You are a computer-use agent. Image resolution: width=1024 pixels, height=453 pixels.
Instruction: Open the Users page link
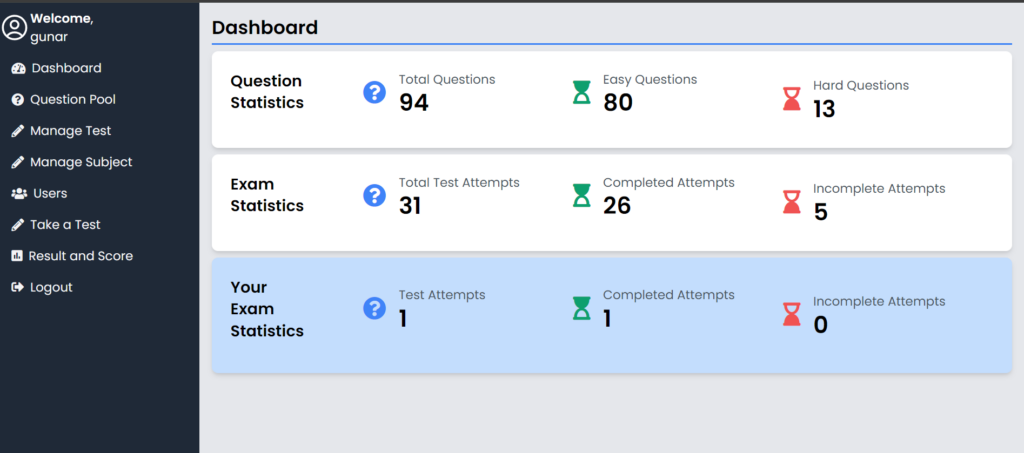pyautogui.click(x=50, y=193)
